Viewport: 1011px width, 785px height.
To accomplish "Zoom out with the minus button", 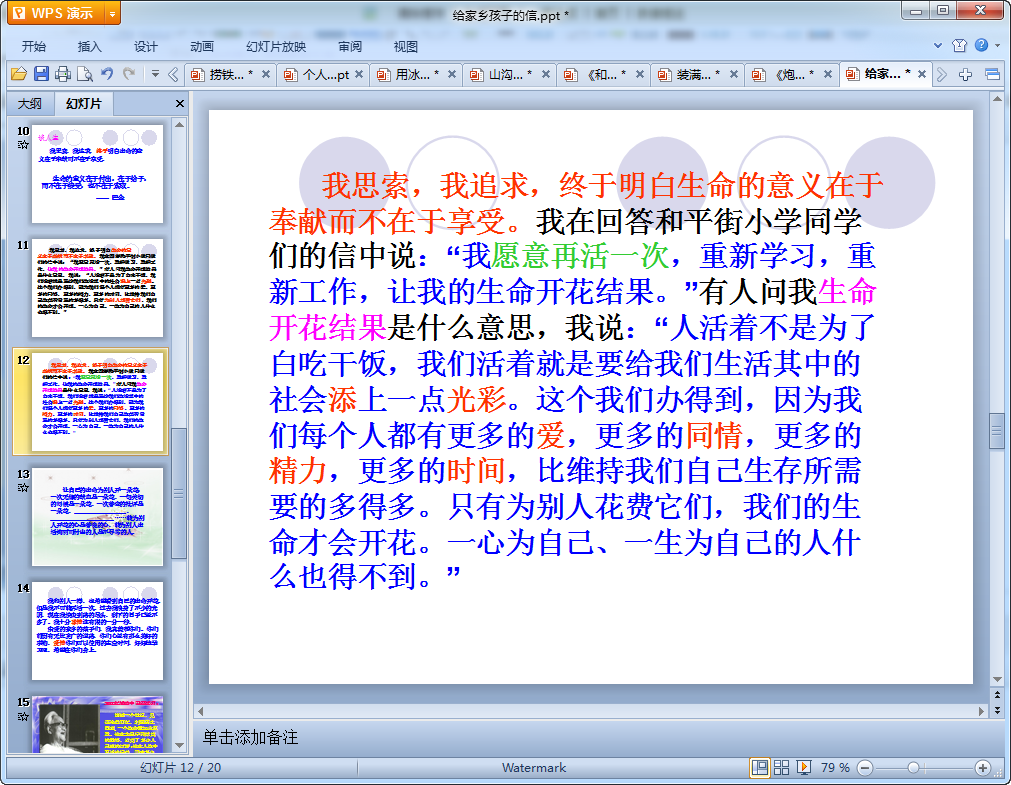I will [x=865, y=768].
